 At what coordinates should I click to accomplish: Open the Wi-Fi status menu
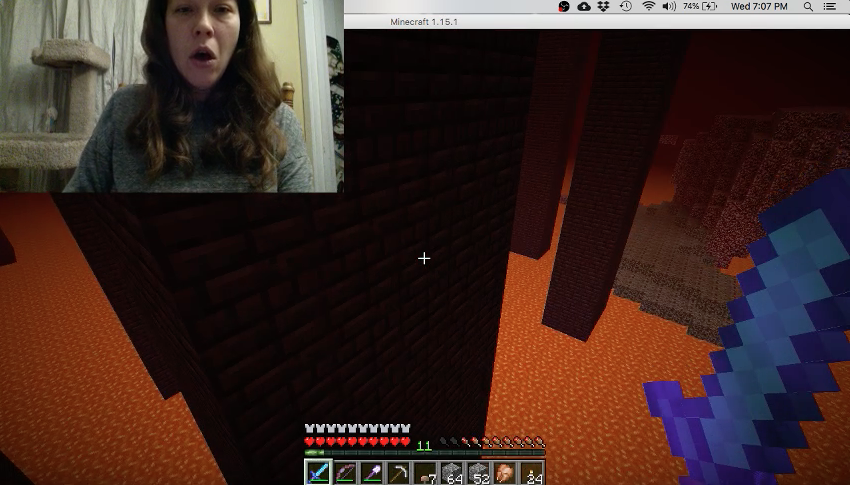pyautogui.click(x=648, y=7)
